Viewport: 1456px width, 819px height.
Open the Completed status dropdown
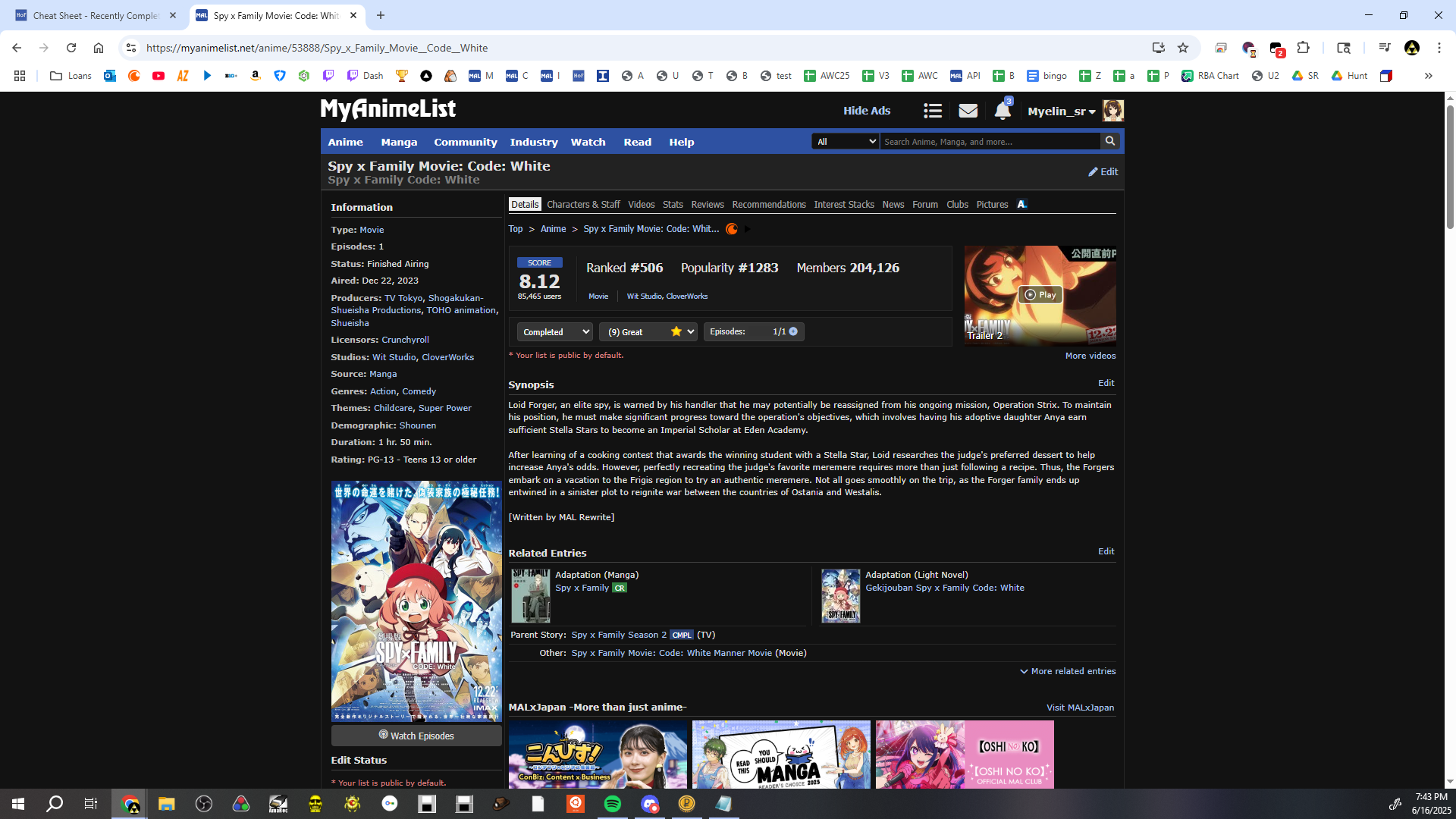tap(554, 331)
